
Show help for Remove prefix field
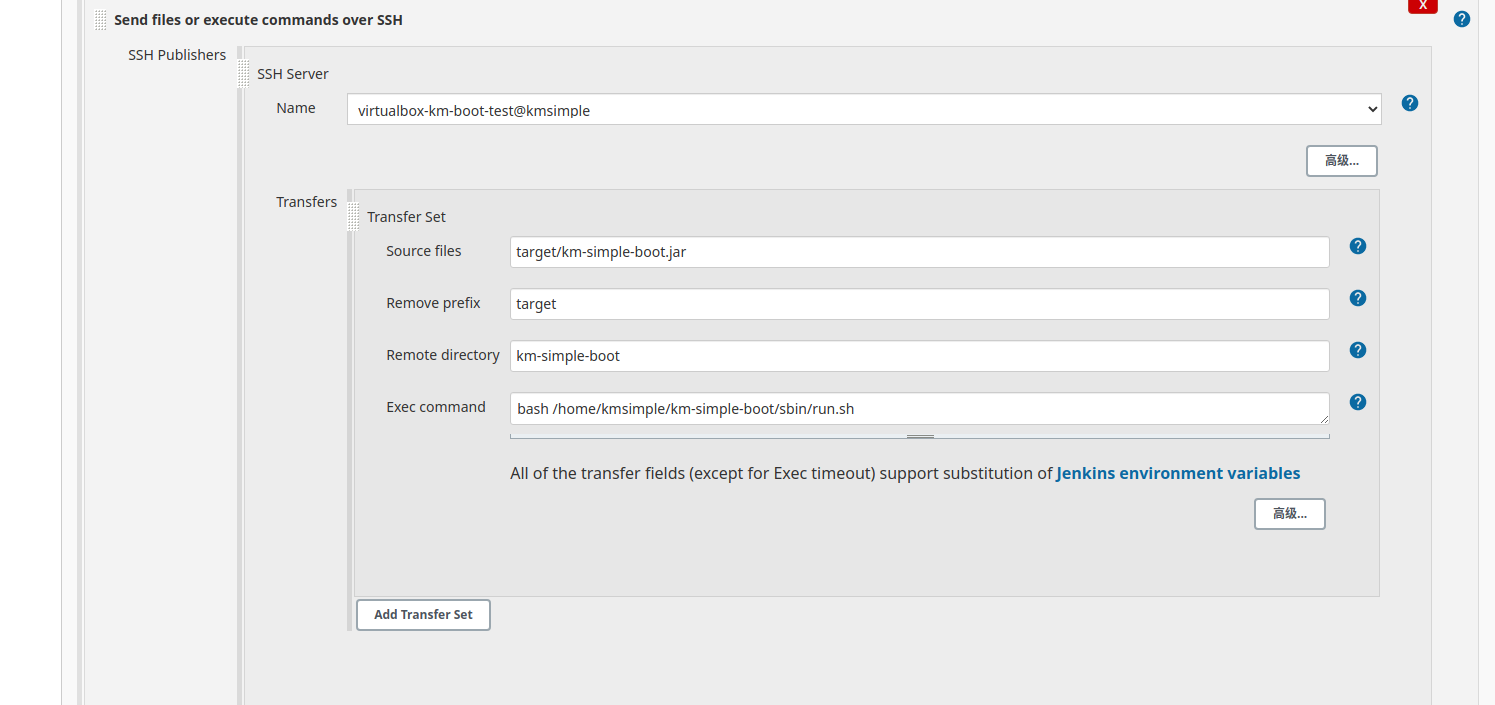[x=1358, y=298]
